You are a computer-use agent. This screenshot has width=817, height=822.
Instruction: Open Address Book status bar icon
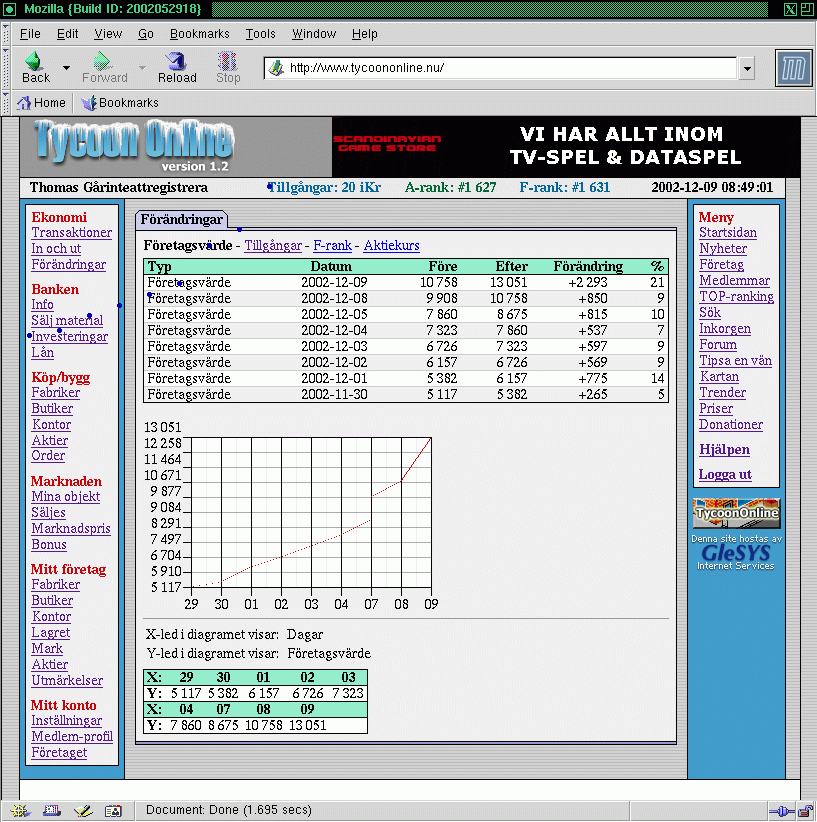(113, 811)
